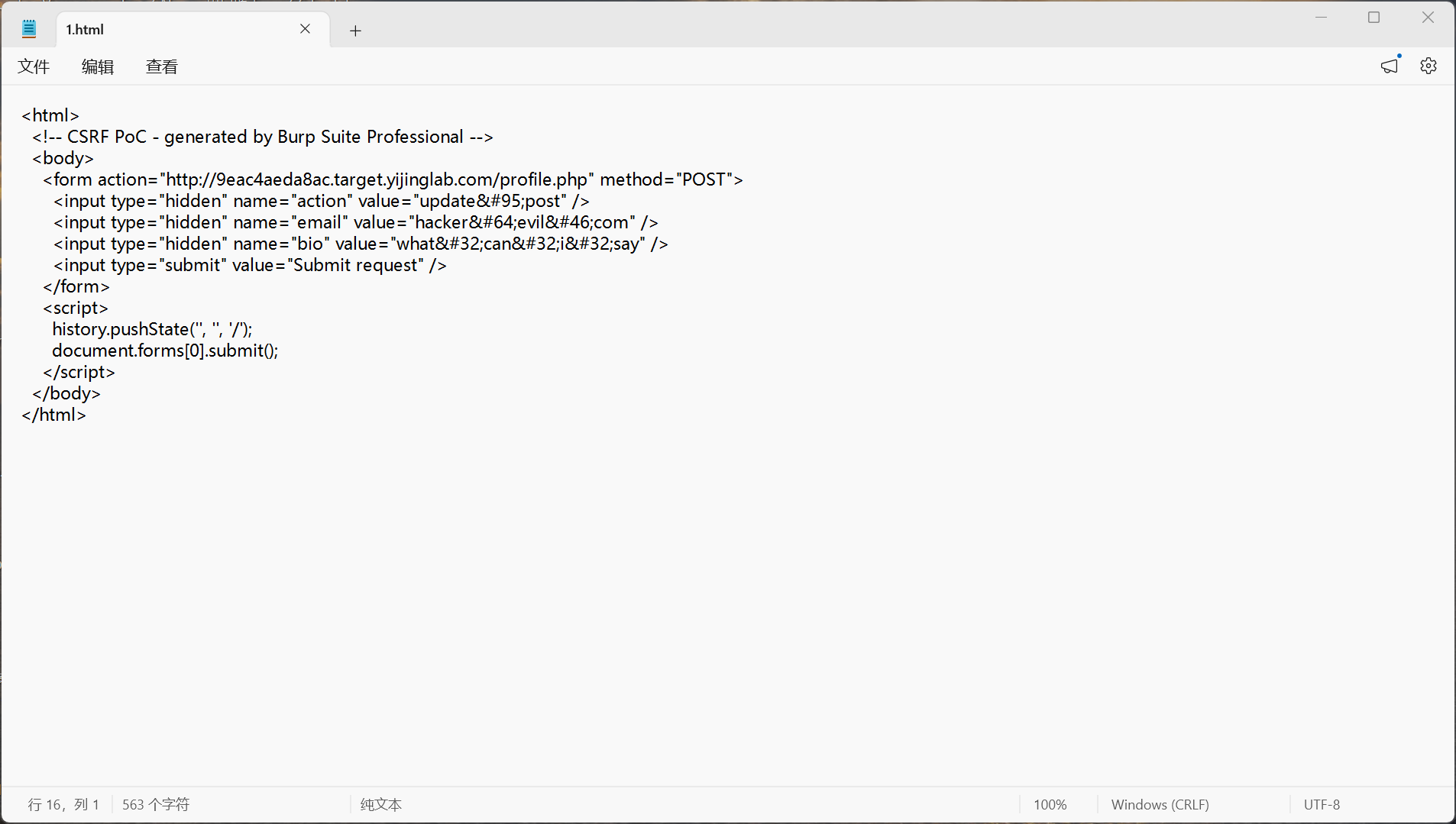Click the opening <script> tag line

pos(76,308)
